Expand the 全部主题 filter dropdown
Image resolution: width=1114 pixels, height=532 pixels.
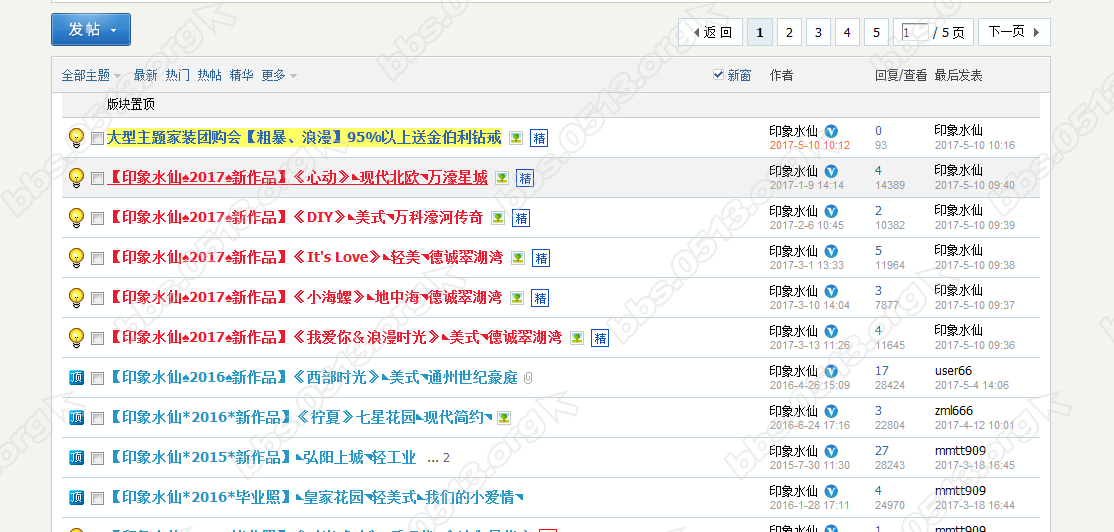[x=91, y=75]
